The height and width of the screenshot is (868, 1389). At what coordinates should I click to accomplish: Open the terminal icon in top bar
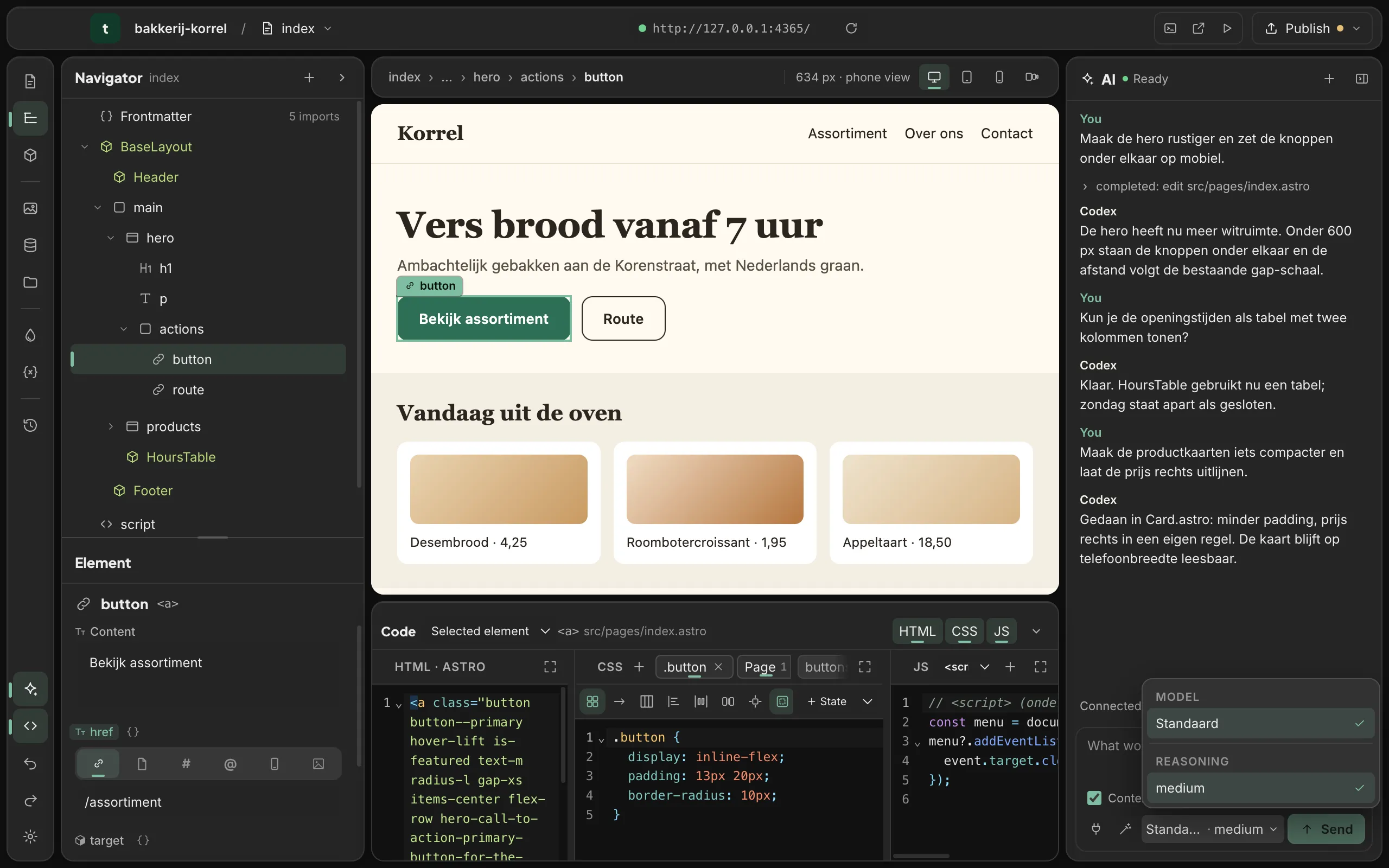pyautogui.click(x=1170, y=28)
